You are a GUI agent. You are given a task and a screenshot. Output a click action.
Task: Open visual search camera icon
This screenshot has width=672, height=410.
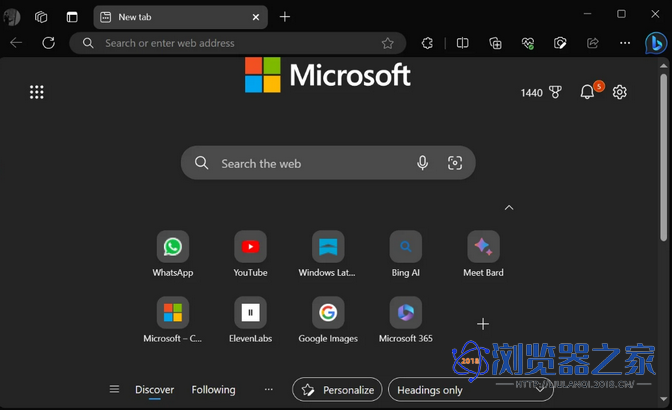click(x=455, y=163)
